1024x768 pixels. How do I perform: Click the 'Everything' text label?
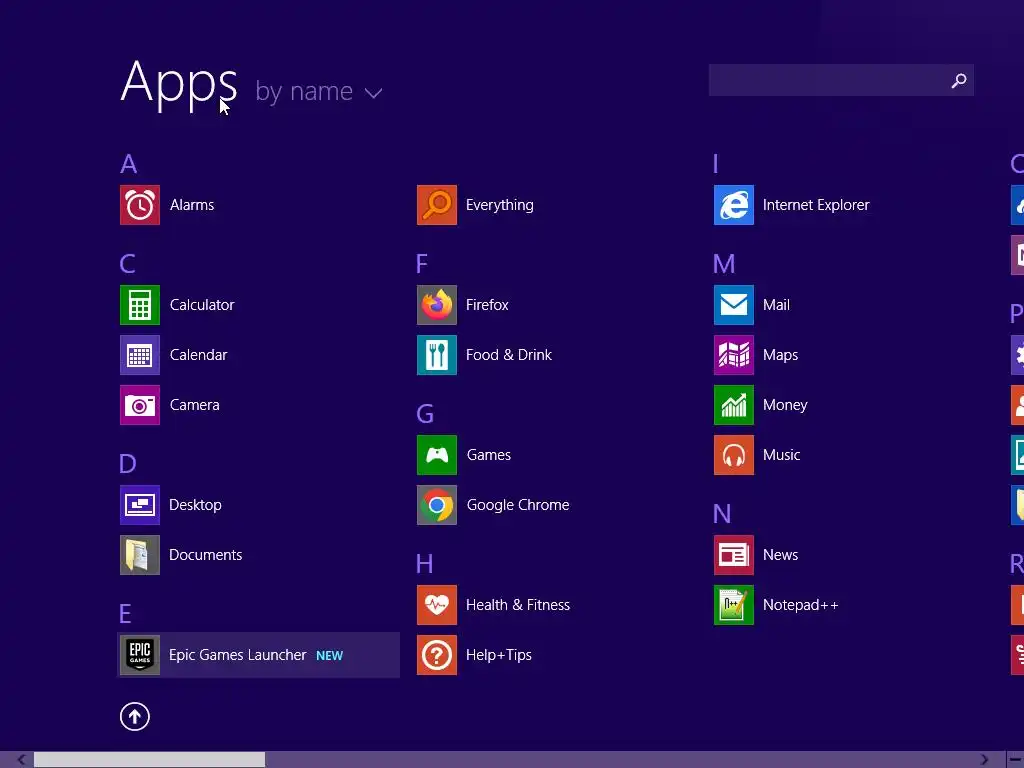point(500,205)
